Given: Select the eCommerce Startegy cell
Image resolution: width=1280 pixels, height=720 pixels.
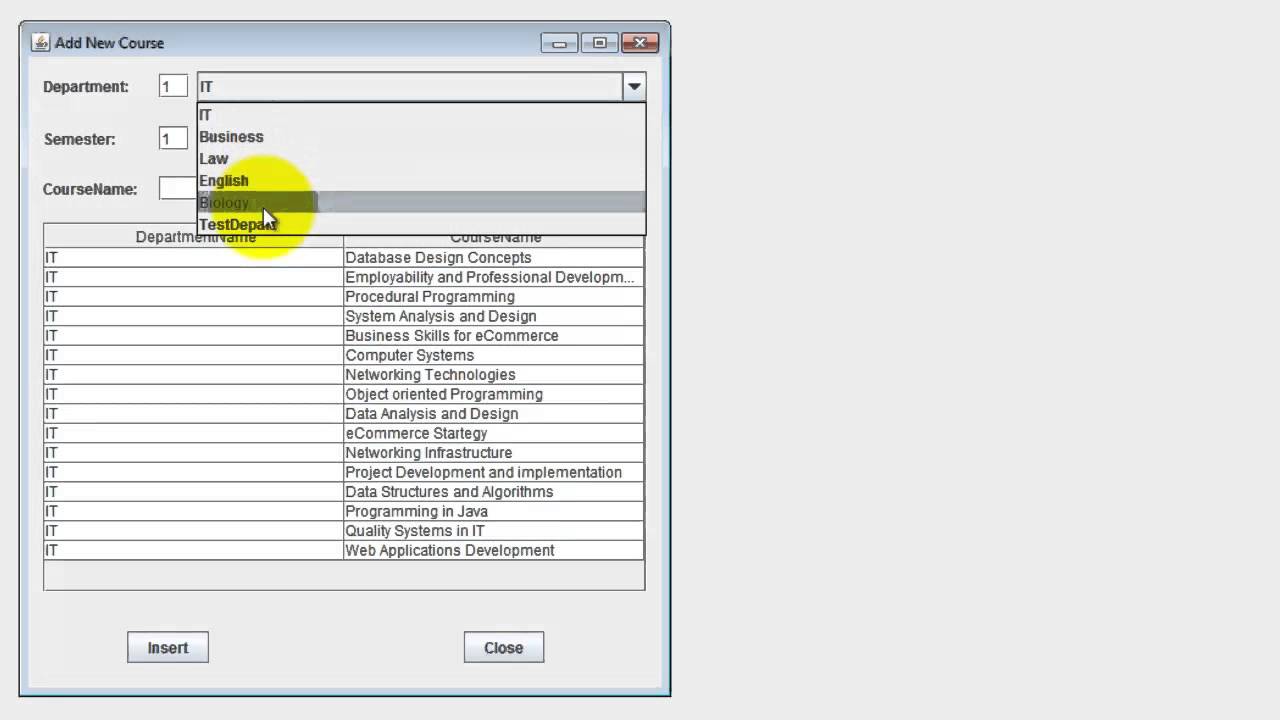Looking at the screenshot, I should click(x=493, y=433).
